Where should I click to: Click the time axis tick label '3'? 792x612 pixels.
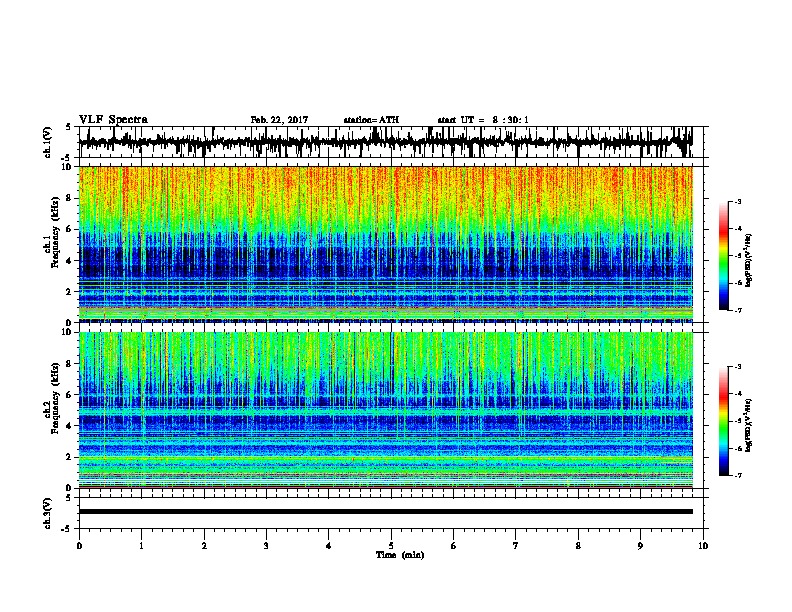point(266,545)
